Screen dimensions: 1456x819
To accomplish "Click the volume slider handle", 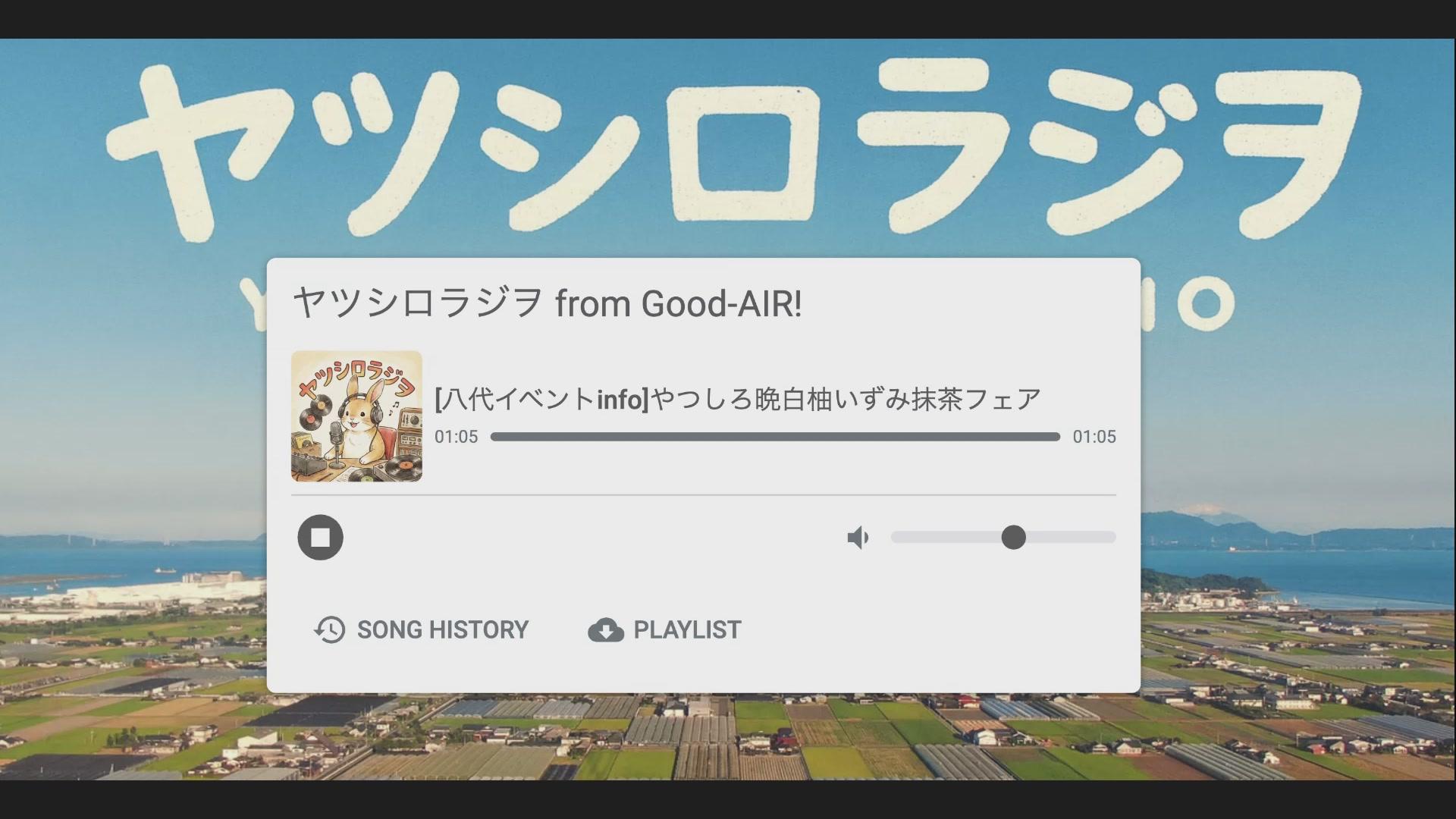I will click(1014, 537).
